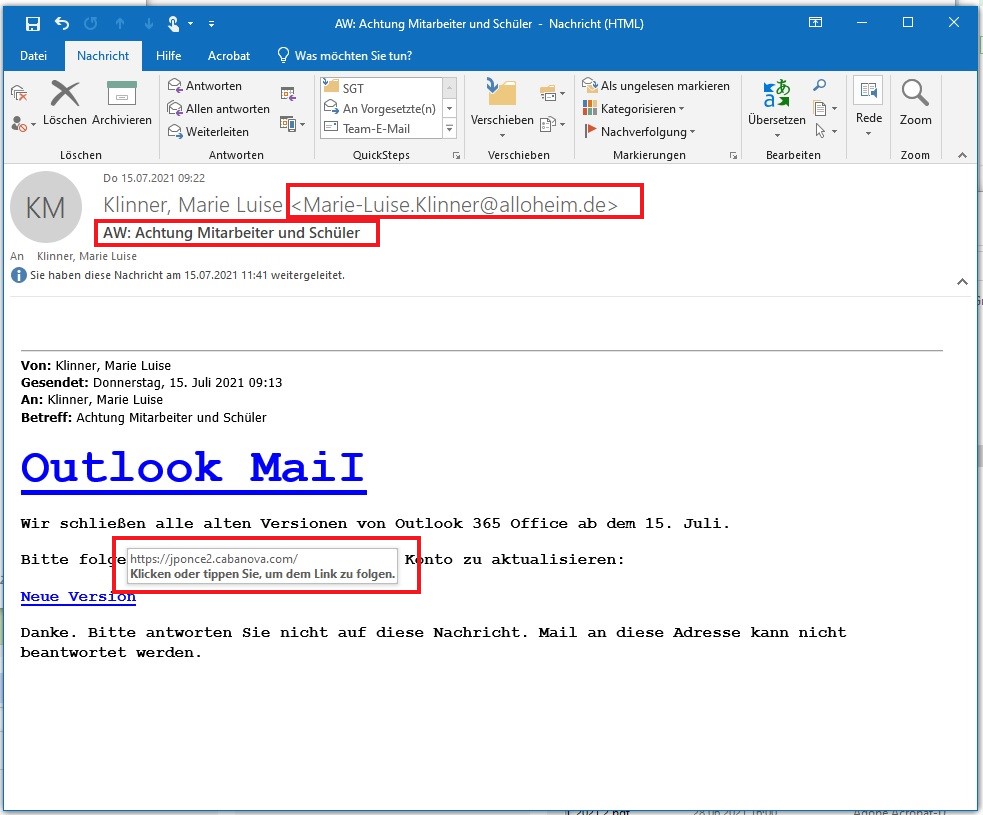Viewport: 983px width, 815px height.
Task: Click recipient name Klinner, Marie Luise
Action: click(x=87, y=256)
